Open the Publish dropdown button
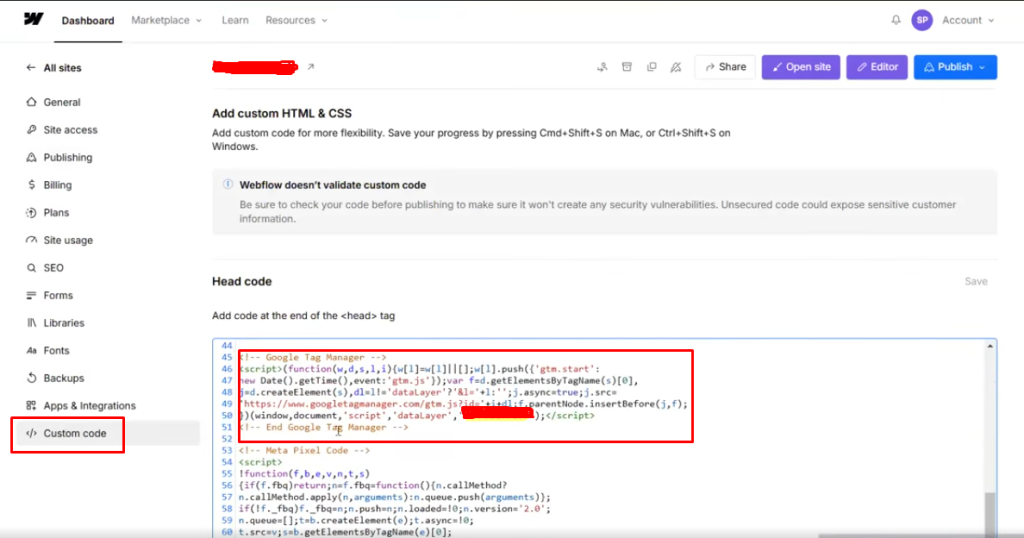 (x=955, y=67)
